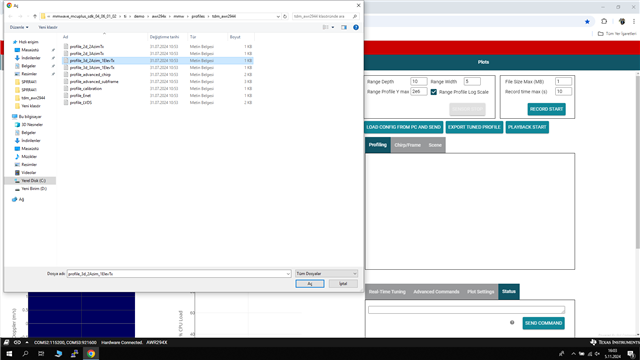This screenshot has height=360, width=640.
Task: Open Müzikler in sidebar
Action: tap(29, 157)
